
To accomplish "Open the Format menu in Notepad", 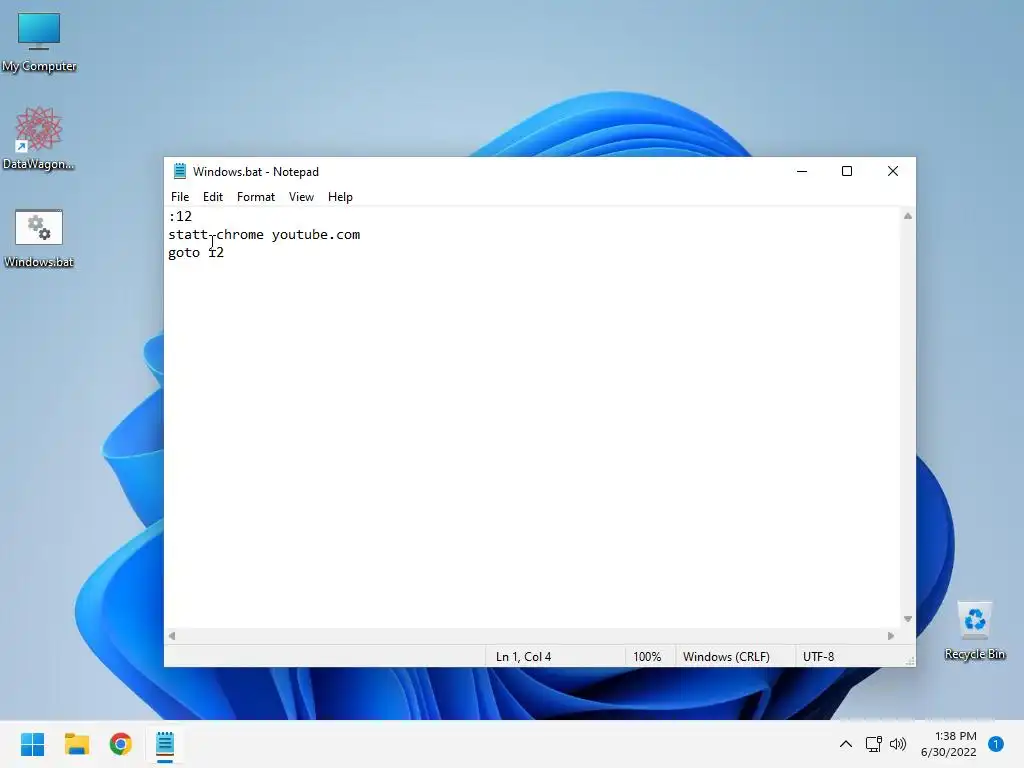I will (x=255, y=197).
